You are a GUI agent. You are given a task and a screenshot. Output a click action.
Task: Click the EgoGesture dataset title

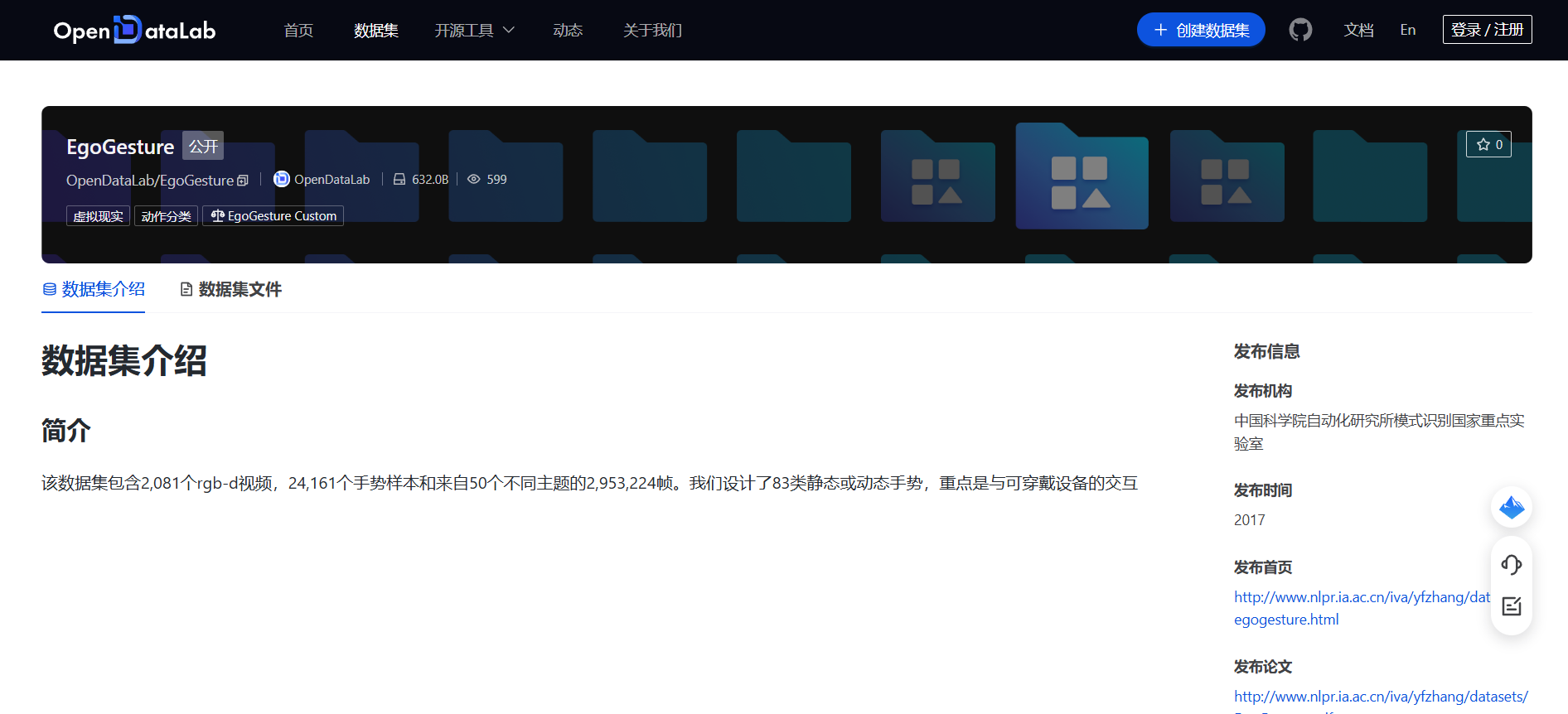pos(120,147)
